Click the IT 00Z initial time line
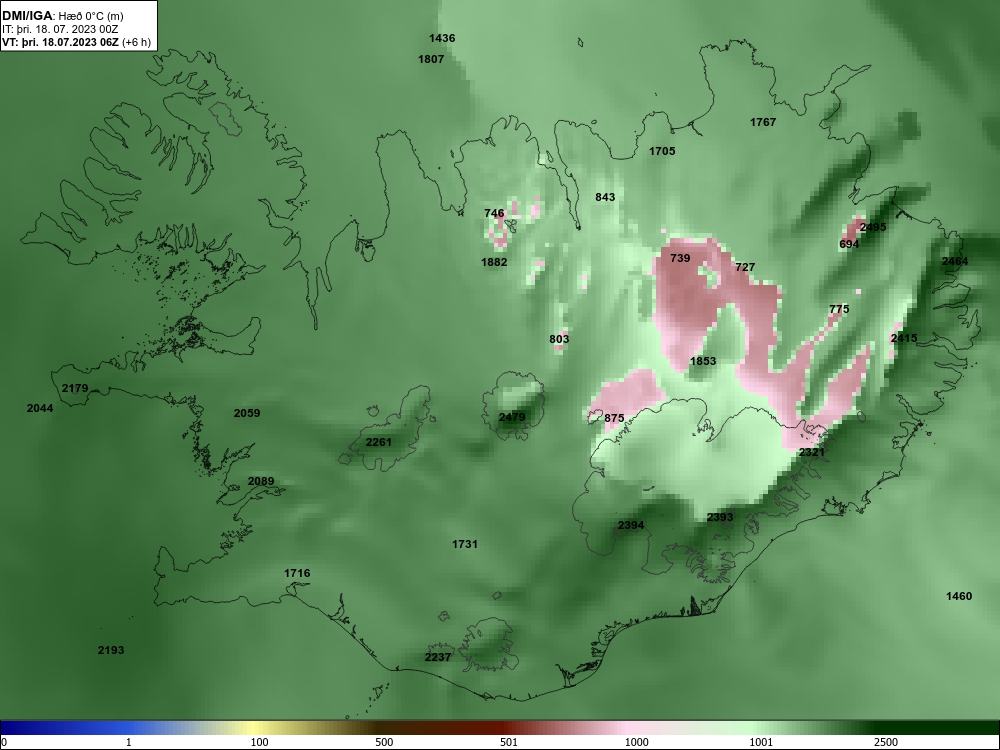The width and height of the screenshot is (1000, 750). (x=60, y=29)
